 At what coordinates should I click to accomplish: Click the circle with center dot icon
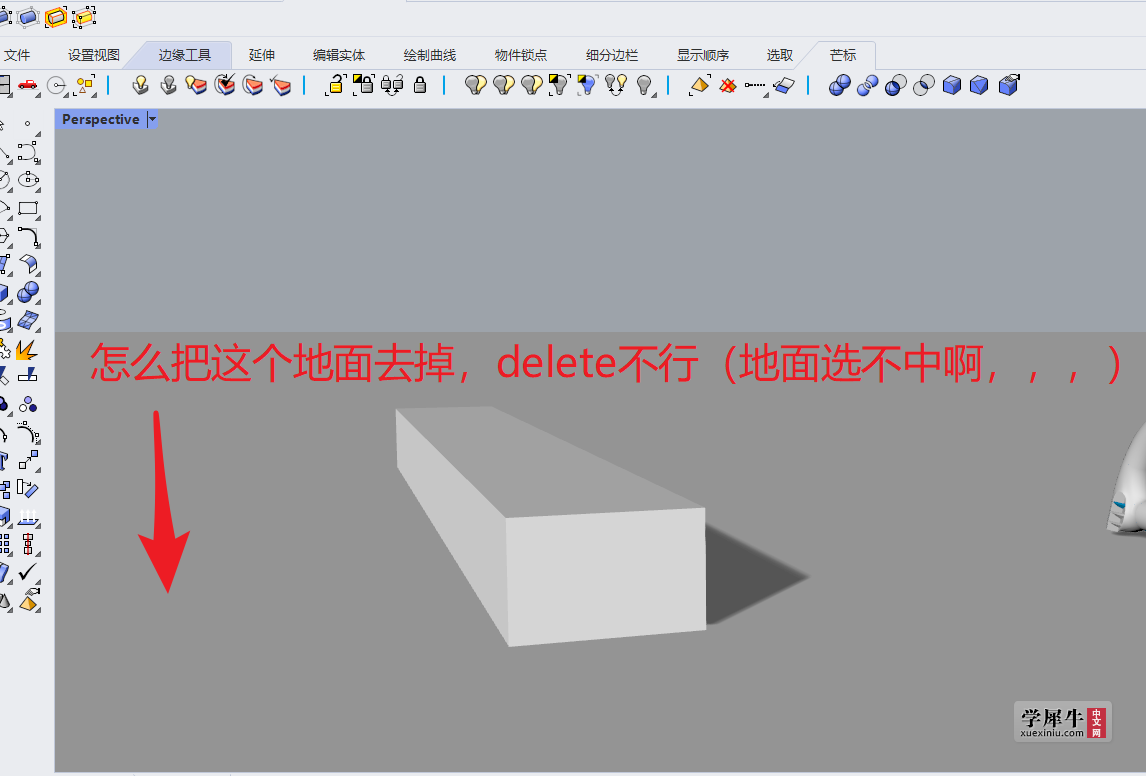(57, 86)
